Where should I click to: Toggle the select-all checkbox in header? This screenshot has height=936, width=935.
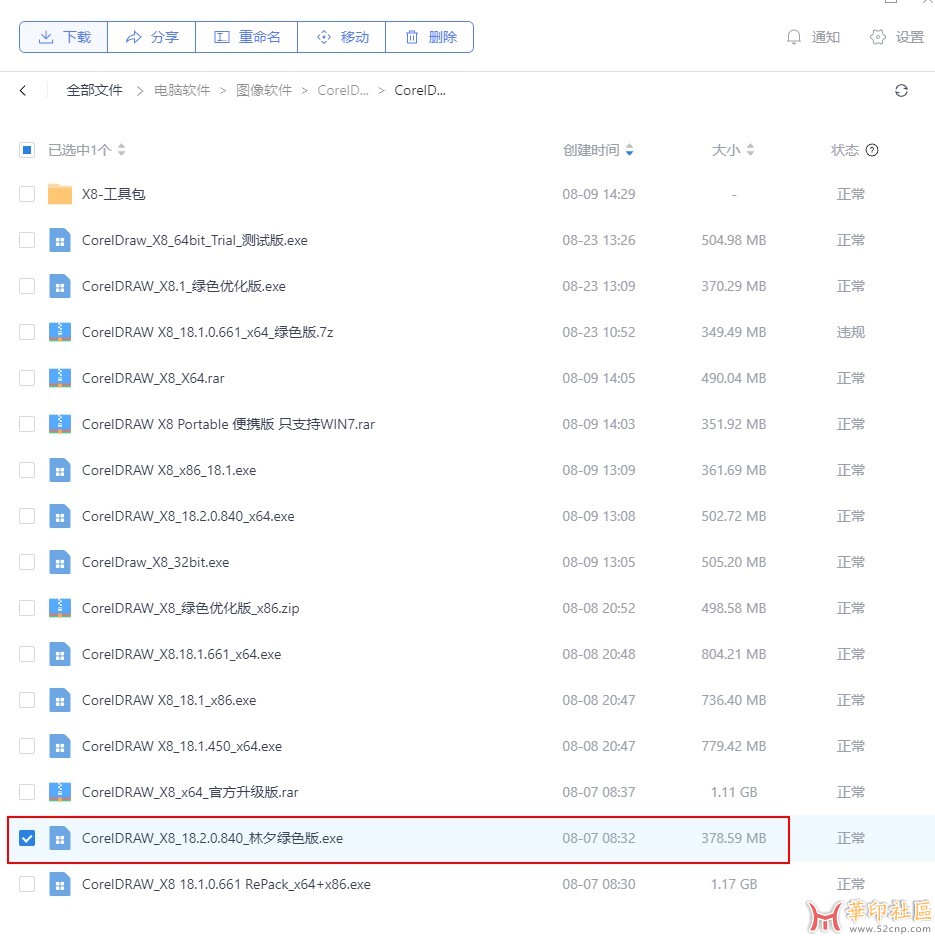[27, 150]
